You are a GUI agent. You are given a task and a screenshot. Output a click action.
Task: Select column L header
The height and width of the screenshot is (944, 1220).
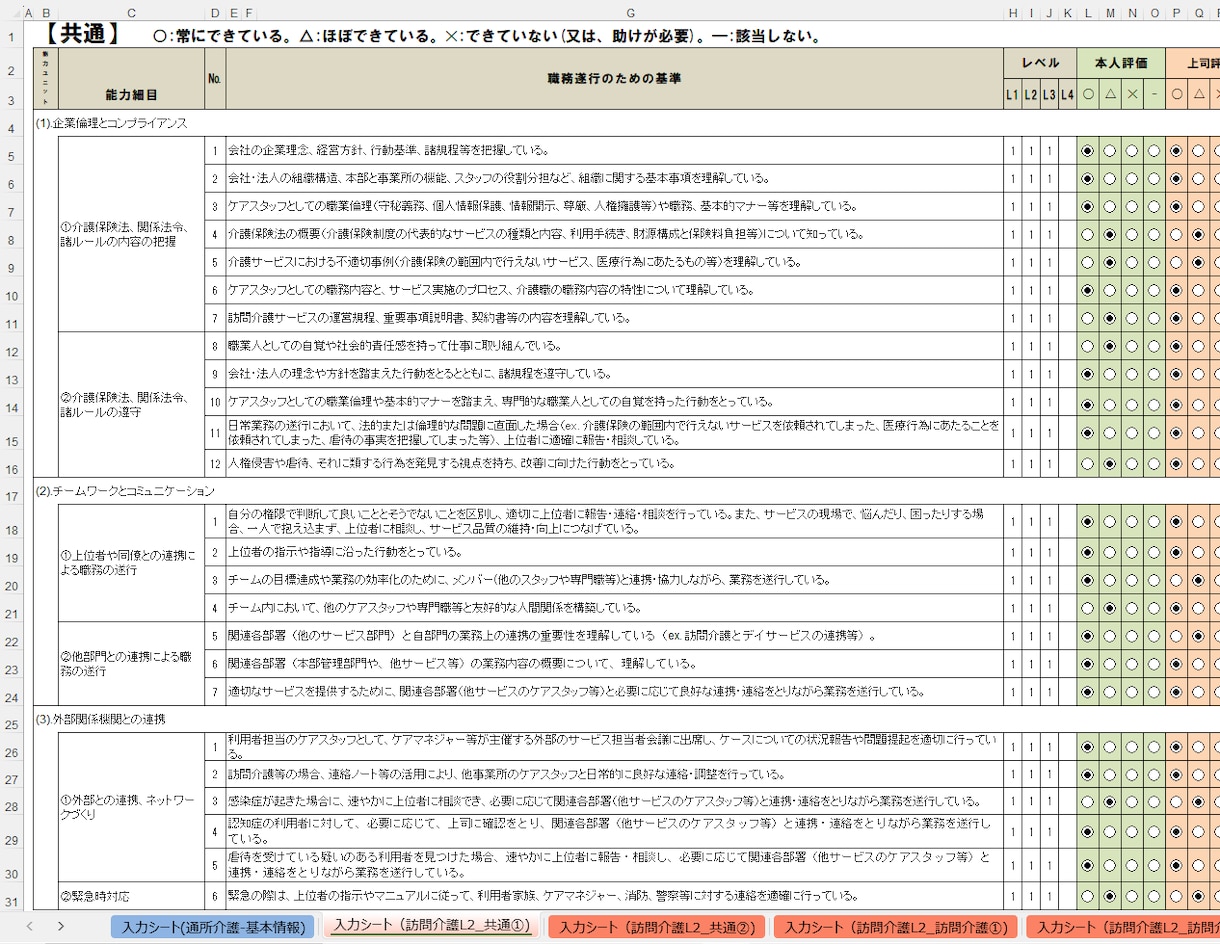tap(1087, 12)
